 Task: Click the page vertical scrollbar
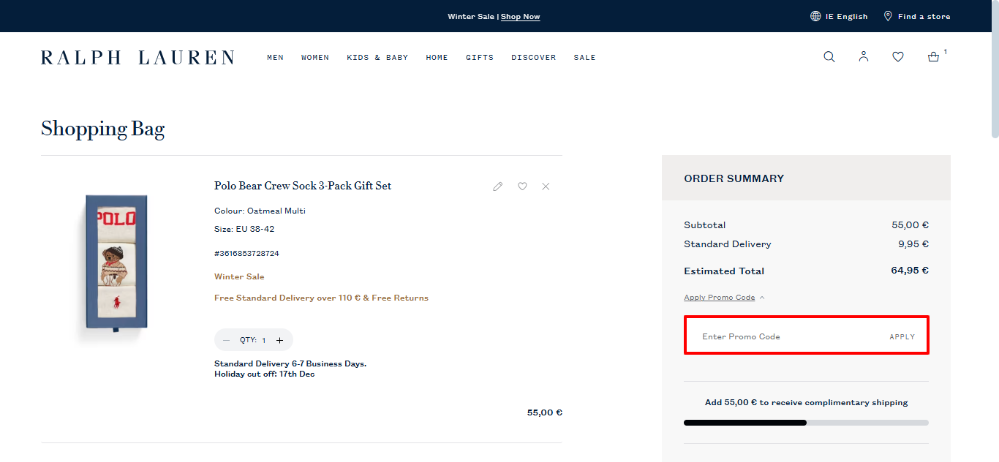995,68
